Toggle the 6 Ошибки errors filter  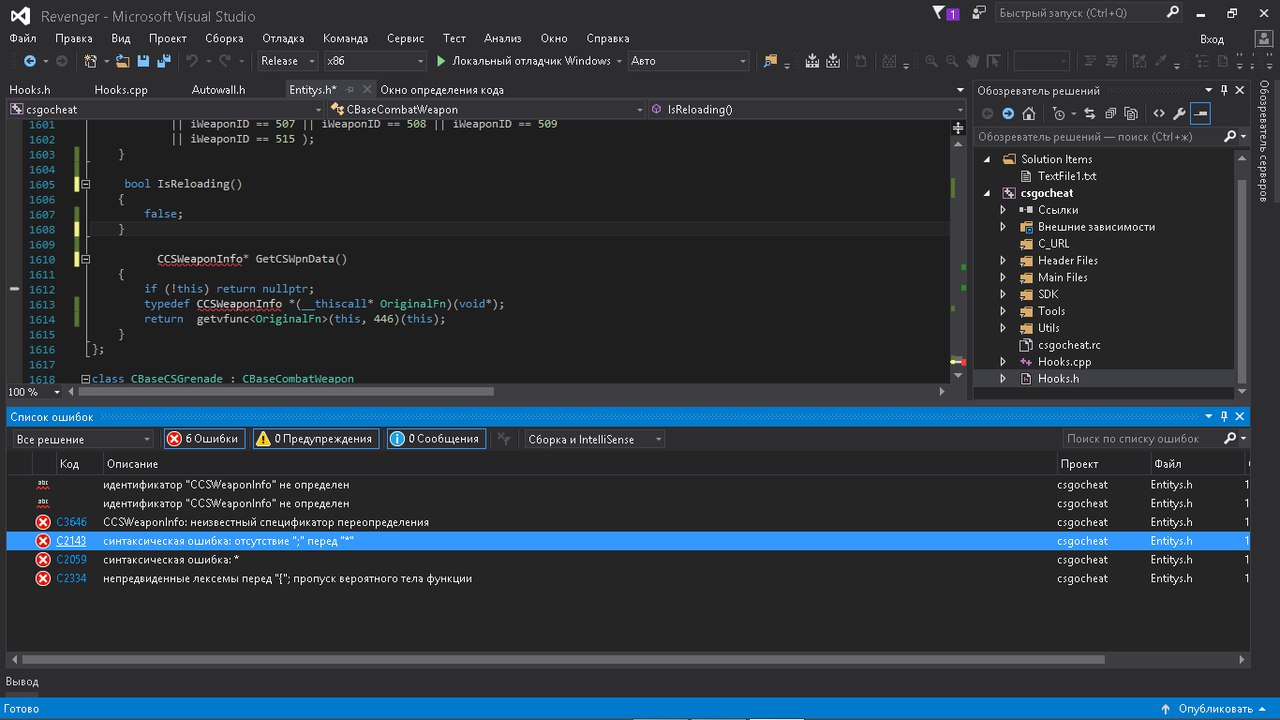point(203,439)
